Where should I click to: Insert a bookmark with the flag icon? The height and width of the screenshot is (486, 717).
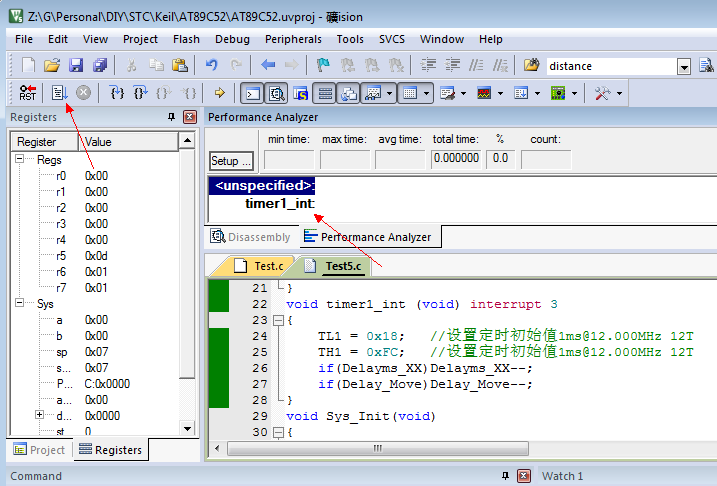click(x=323, y=65)
